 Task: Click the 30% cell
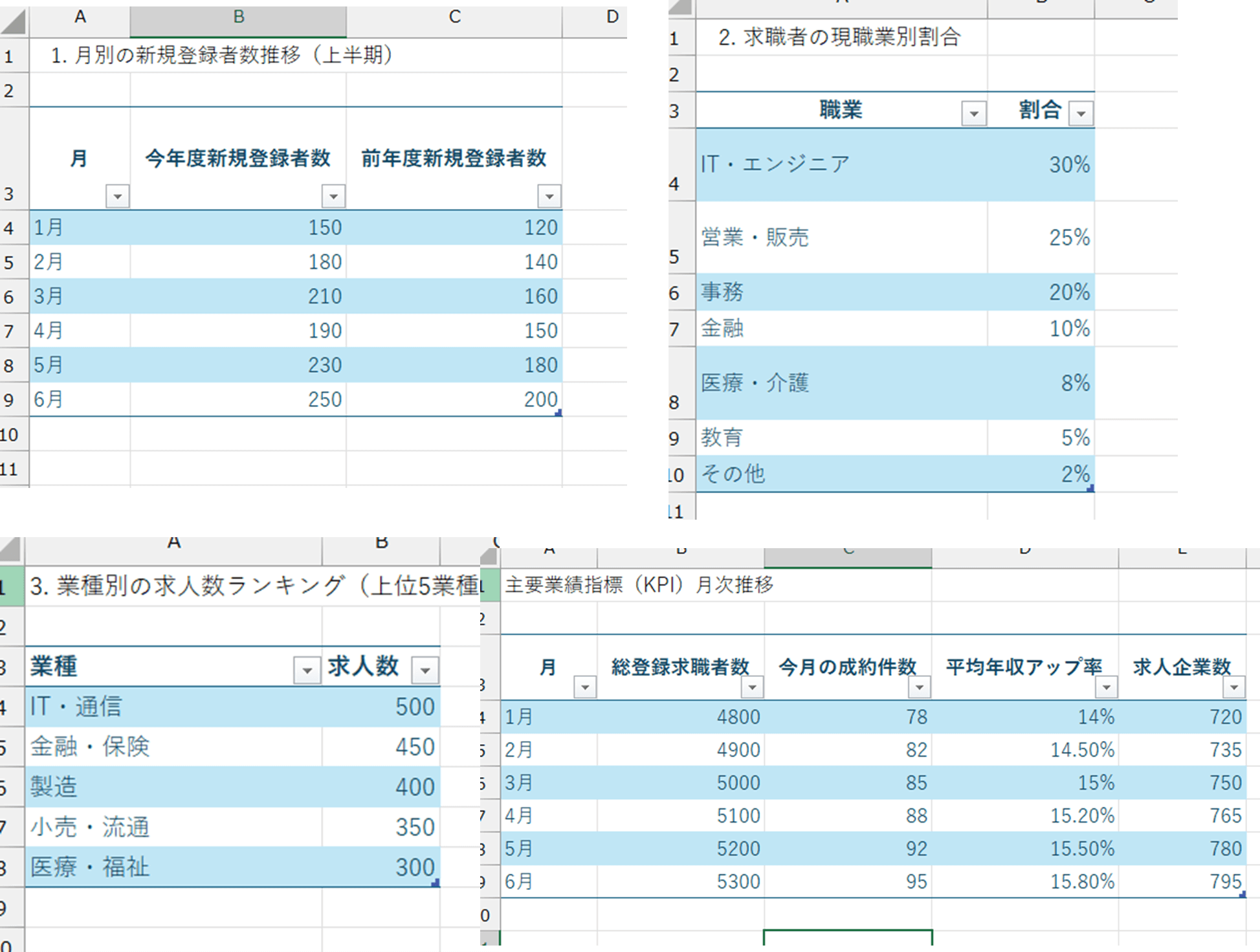(1041, 164)
